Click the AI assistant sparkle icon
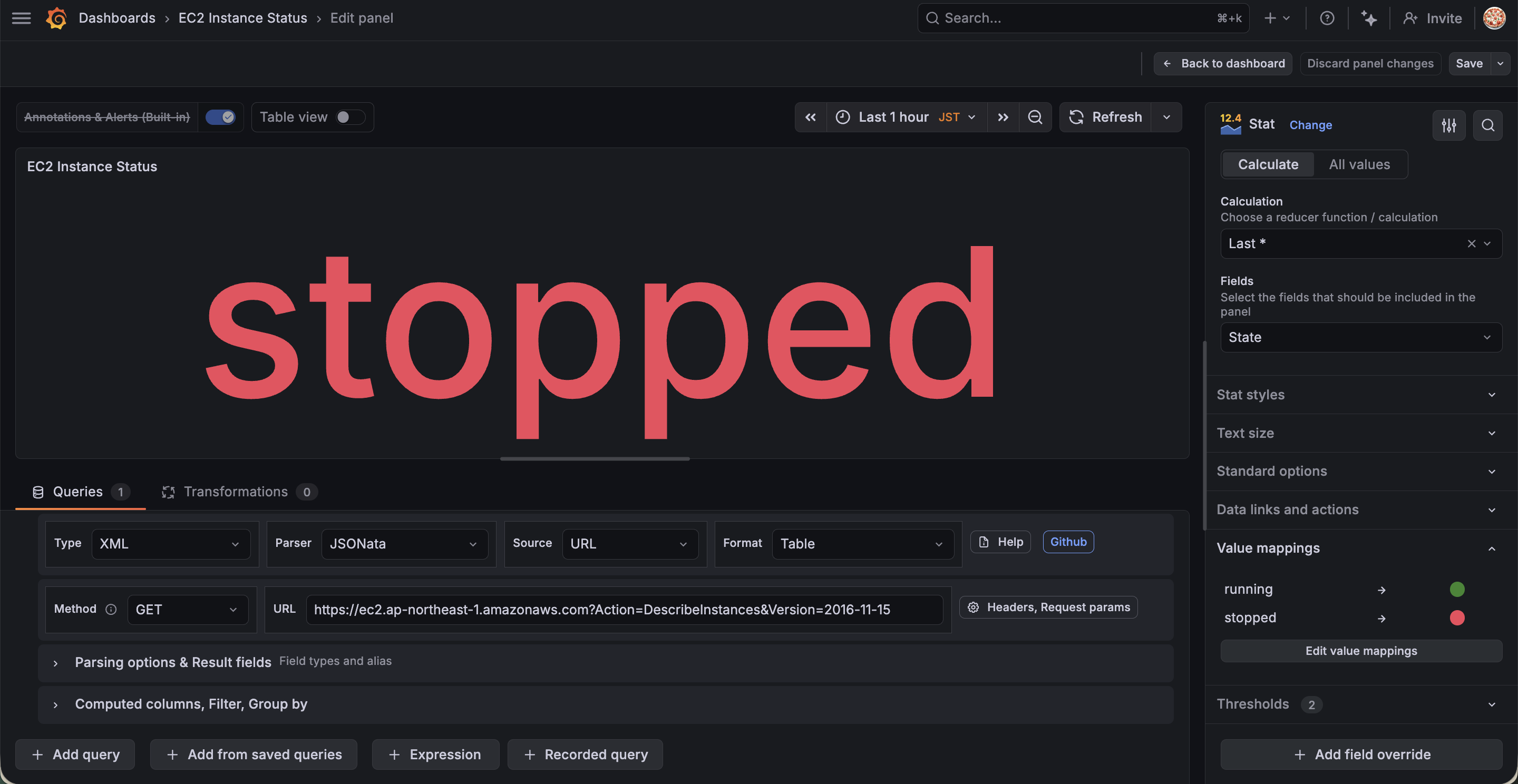Image resolution: width=1518 pixels, height=784 pixels. tap(1369, 18)
